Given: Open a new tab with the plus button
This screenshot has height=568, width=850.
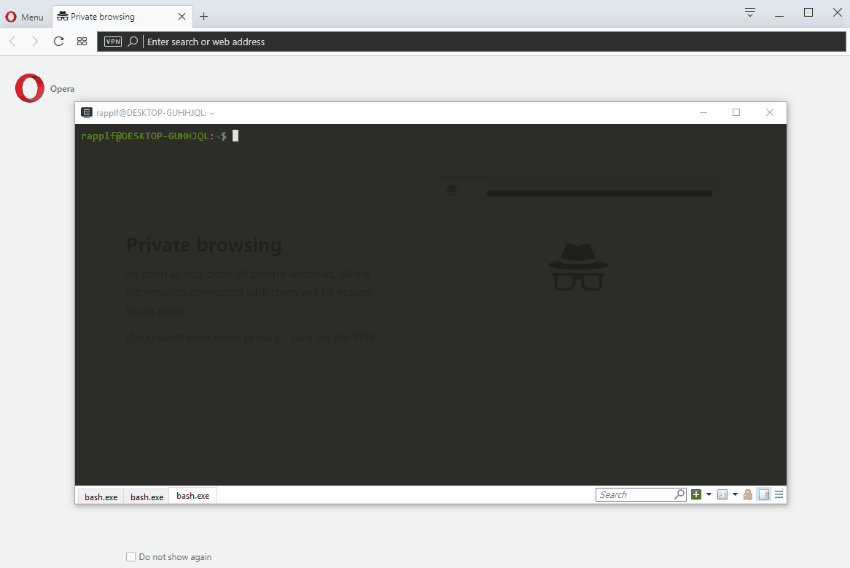Looking at the screenshot, I should pos(204,16).
